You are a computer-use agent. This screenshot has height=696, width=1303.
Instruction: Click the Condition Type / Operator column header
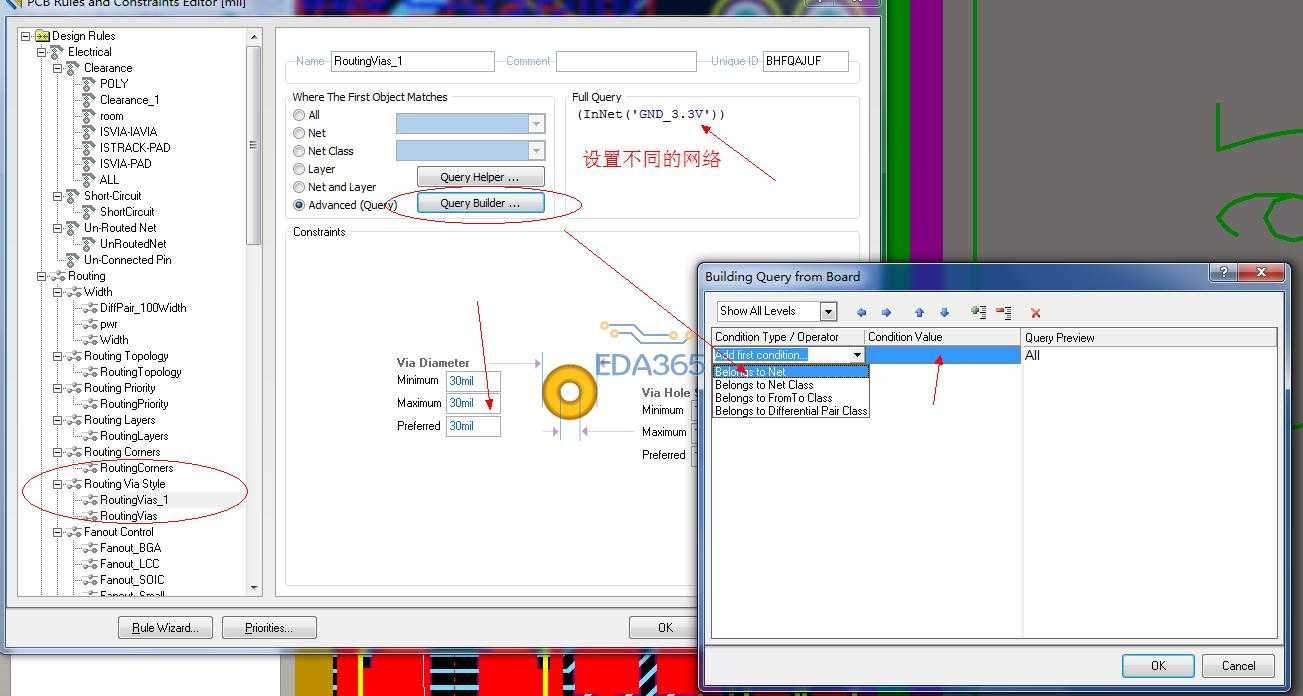click(788, 337)
